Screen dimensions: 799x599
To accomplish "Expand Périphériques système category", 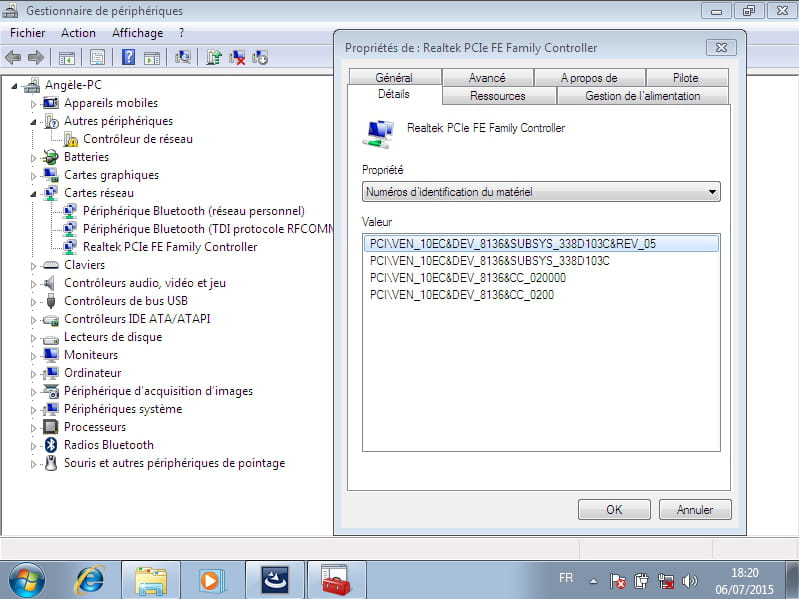I will 34,410.
